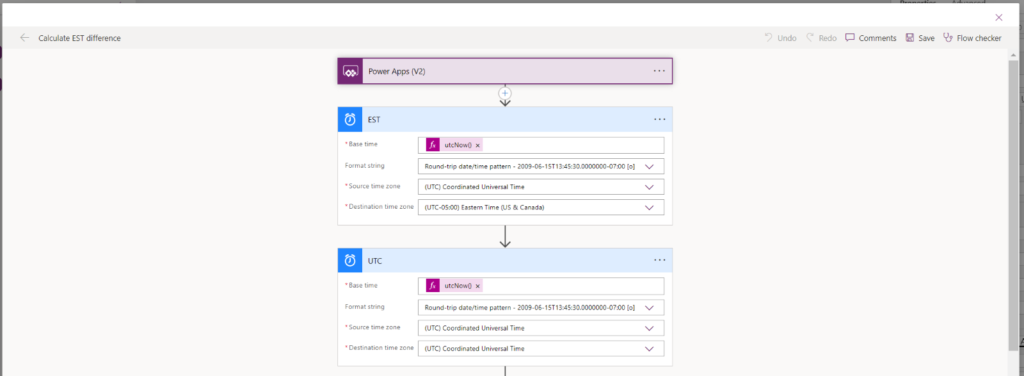
Task: Expand the UTC Destination time zone dropdown
Action: click(x=649, y=349)
